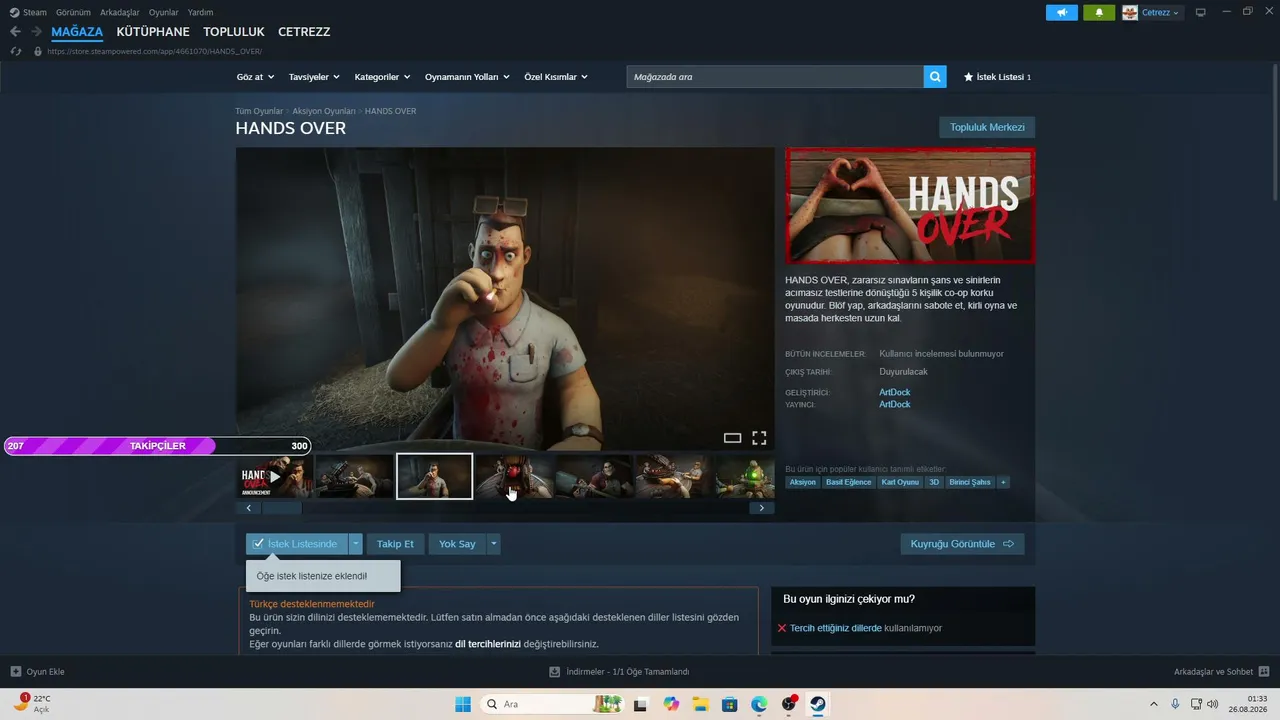Open the Oyunlar menu
The height and width of the screenshot is (720, 1280).
coord(164,12)
